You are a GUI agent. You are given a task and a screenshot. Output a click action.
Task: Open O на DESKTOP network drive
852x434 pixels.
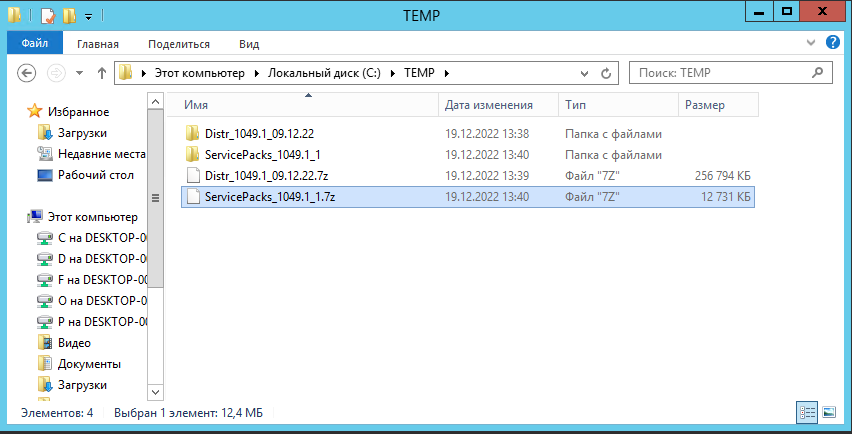(x=102, y=301)
